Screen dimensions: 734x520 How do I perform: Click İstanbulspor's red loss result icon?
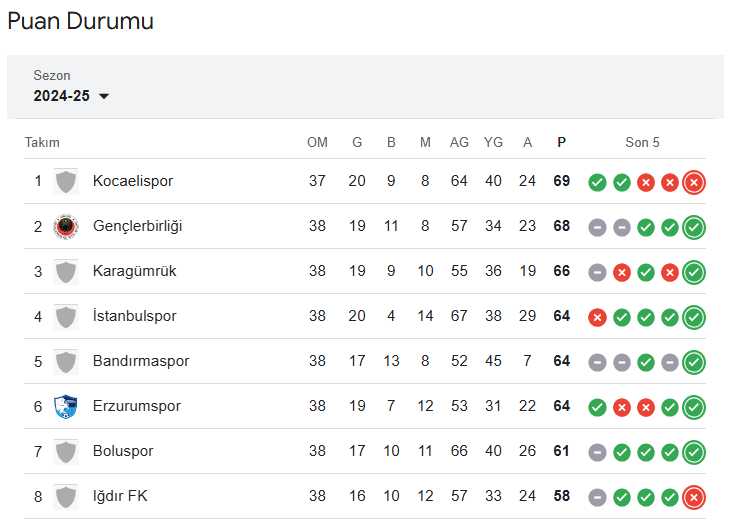597,318
